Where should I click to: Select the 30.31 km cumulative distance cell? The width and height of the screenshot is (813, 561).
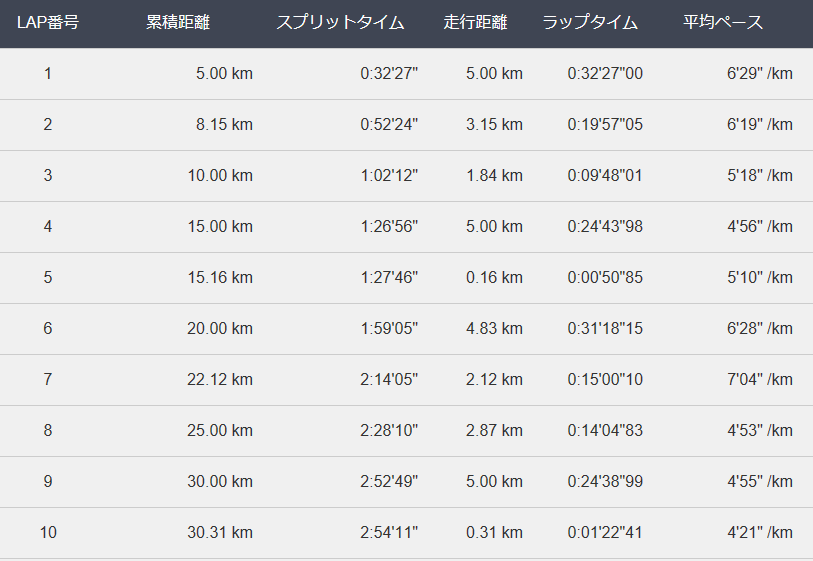tap(220, 532)
